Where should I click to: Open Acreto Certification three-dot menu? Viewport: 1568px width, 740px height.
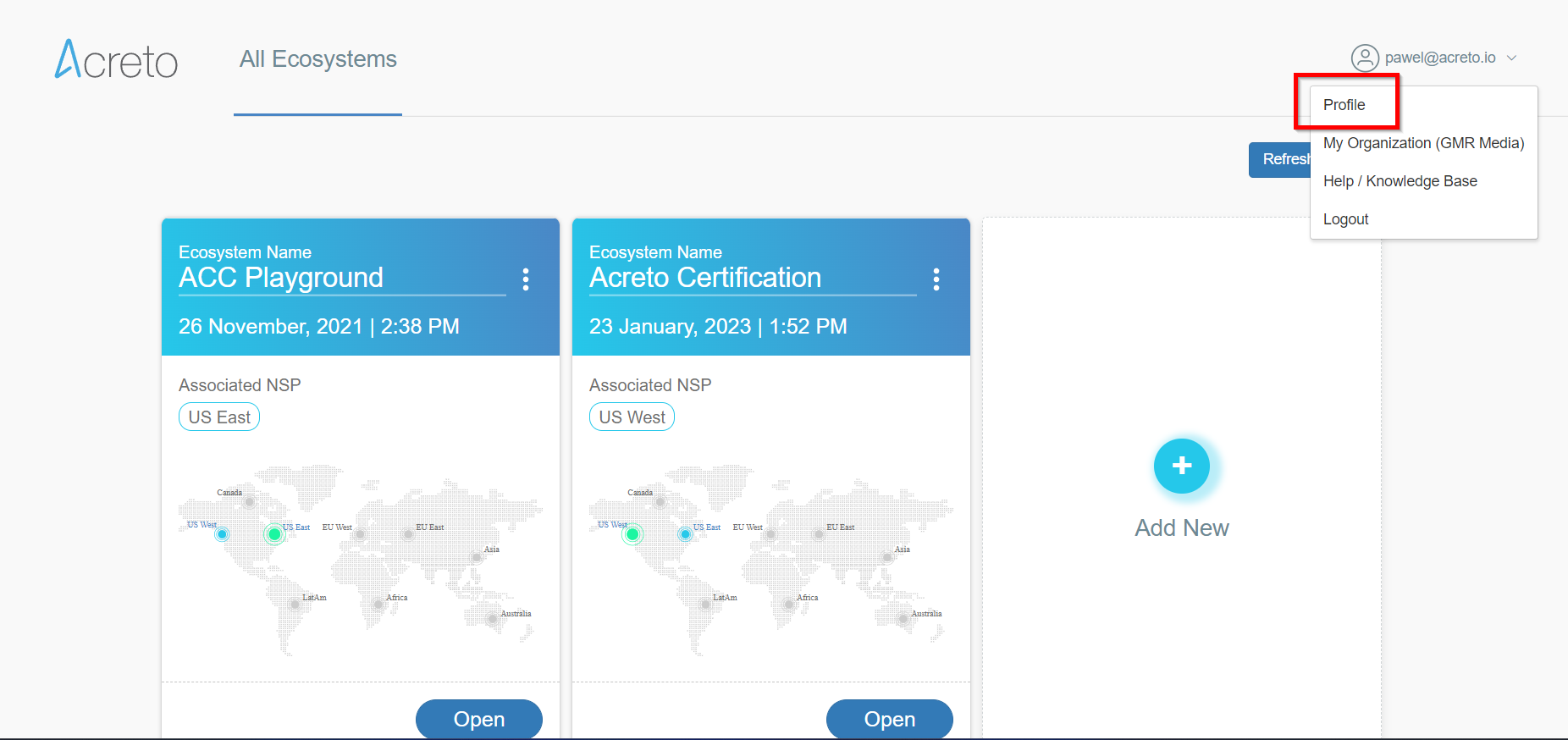(x=936, y=279)
